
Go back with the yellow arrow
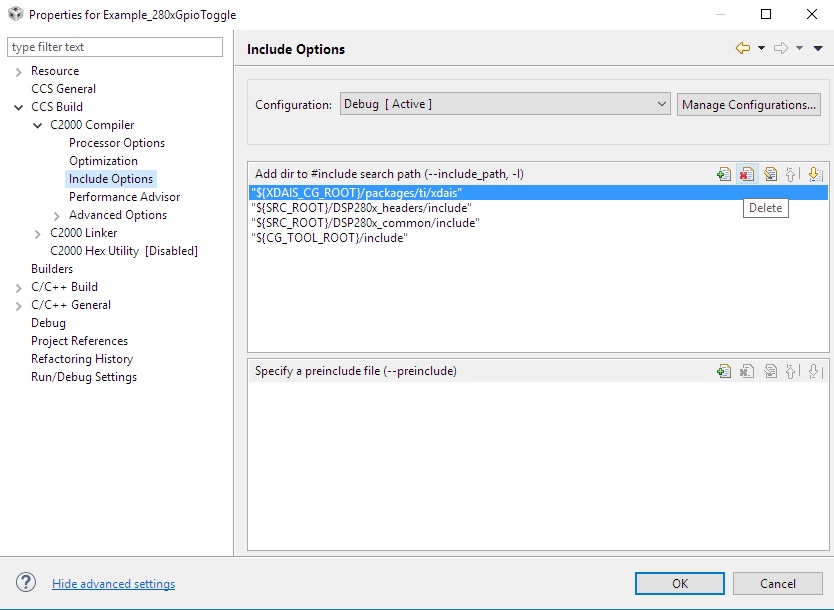(x=743, y=48)
